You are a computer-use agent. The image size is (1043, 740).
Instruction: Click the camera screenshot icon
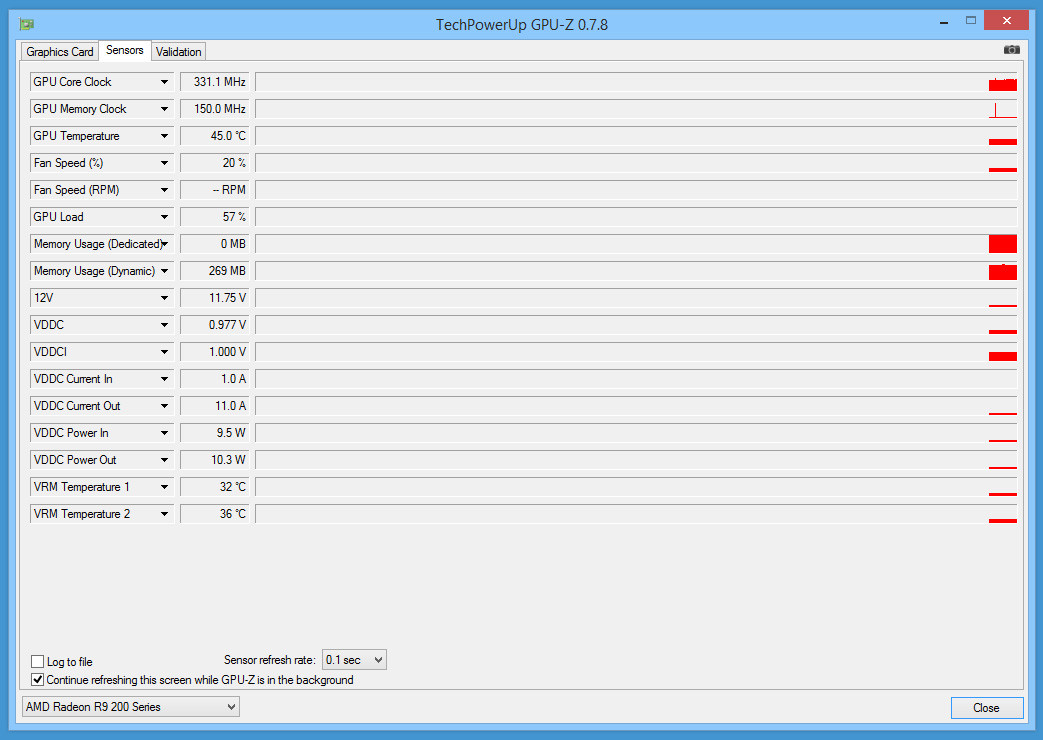coord(1011,50)
